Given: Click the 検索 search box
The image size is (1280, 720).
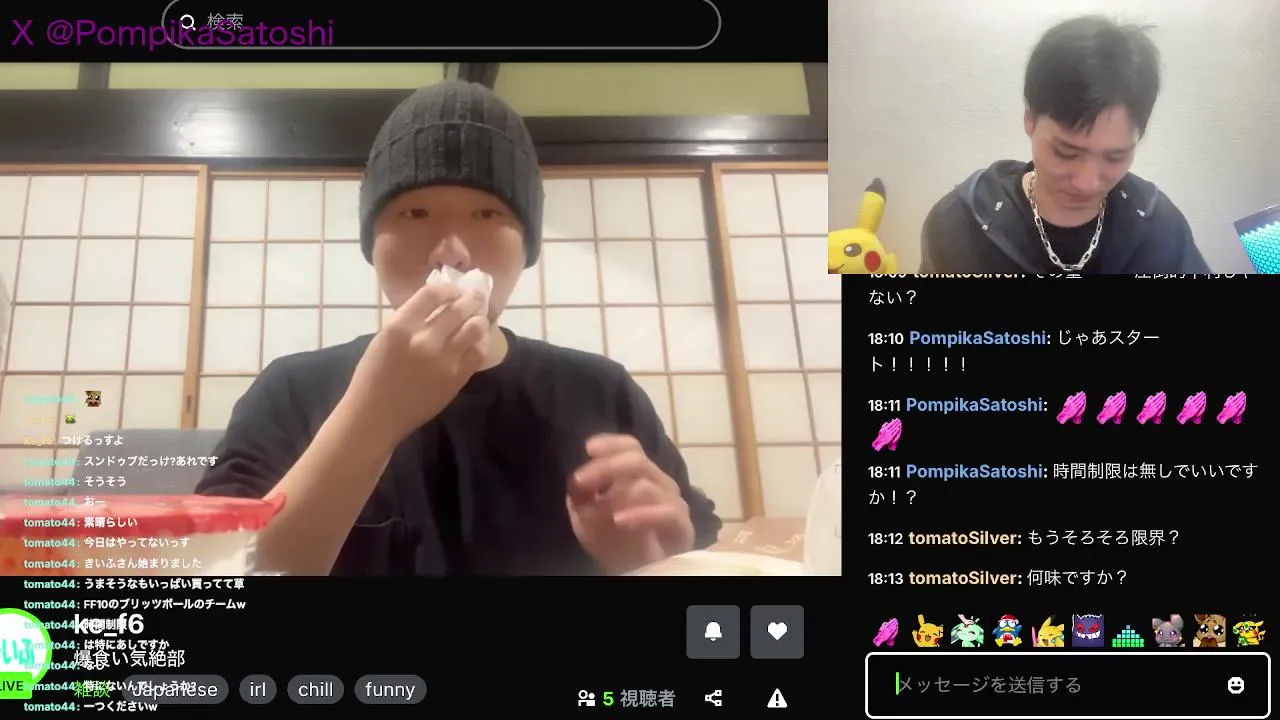Looking at the screenshot, I should (x=441, y=22).
